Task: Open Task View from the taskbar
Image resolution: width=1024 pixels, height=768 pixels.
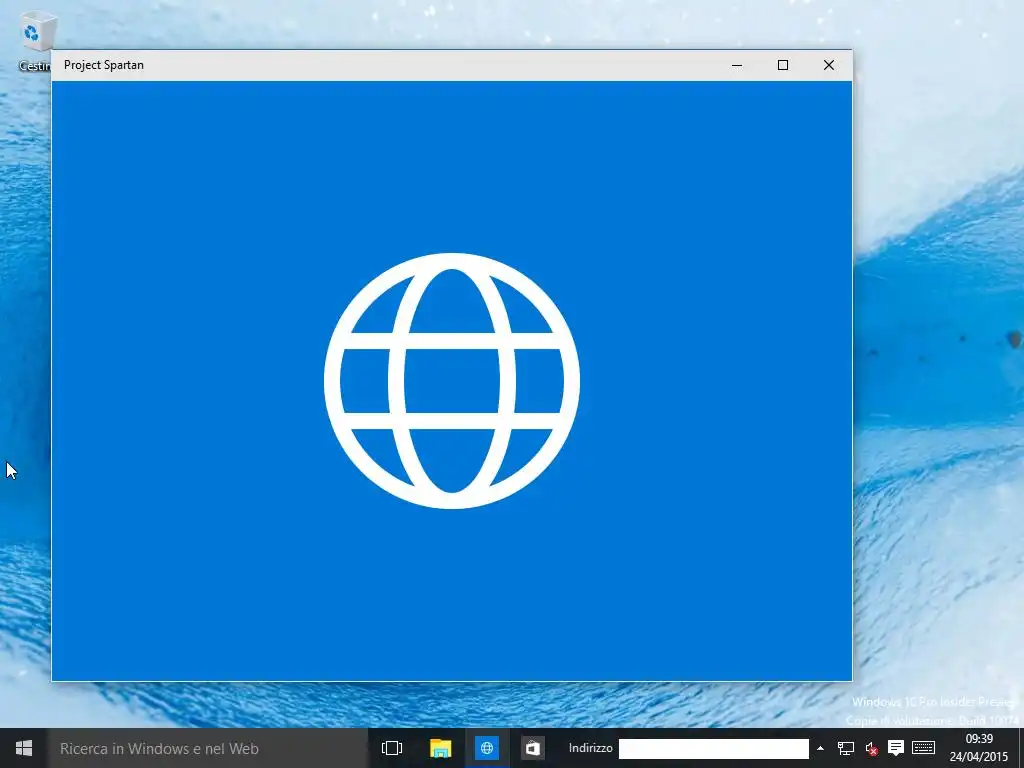Action: click(392, 748)
